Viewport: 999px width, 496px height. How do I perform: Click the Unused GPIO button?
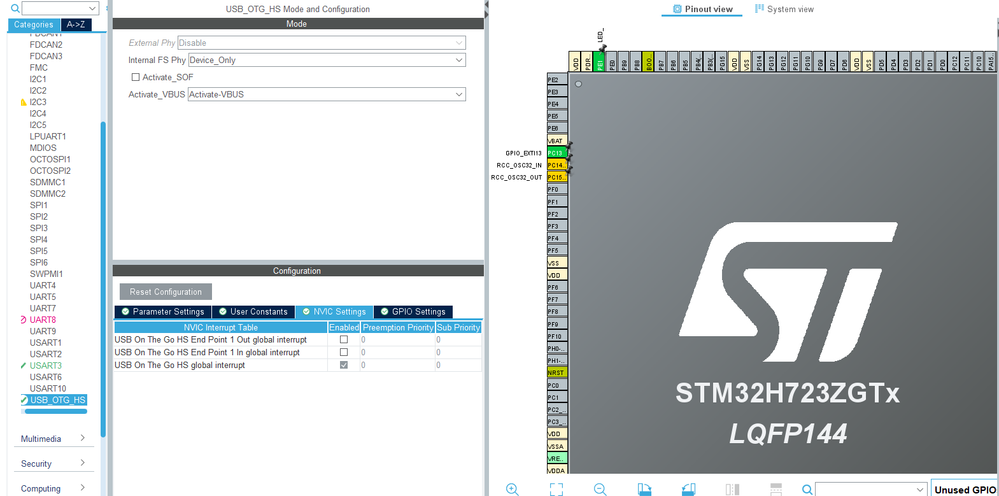click(x=965, y=489)
